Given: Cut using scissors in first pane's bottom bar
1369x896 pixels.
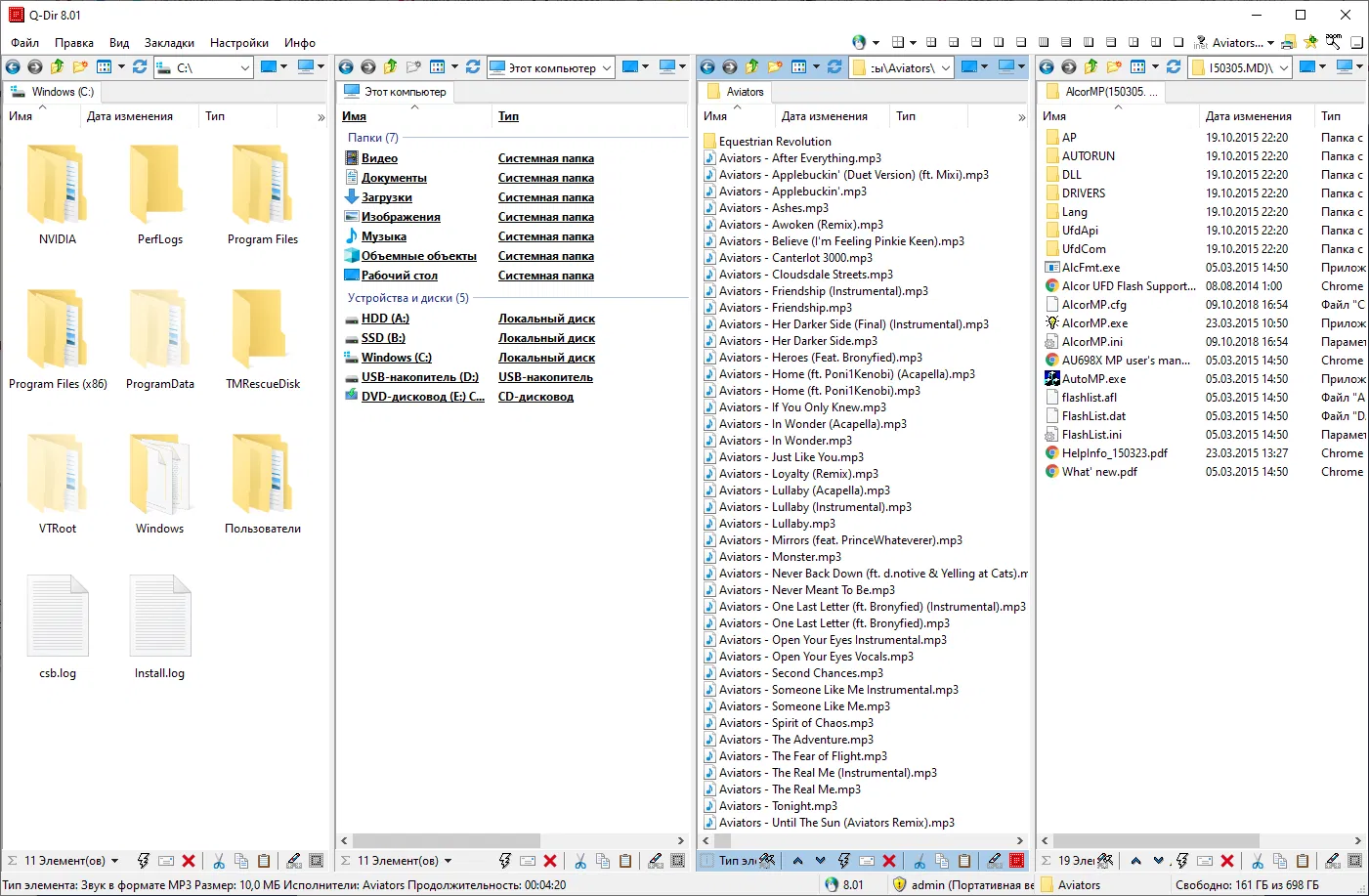Looking at the screenshot, I should tap(219, 861).
